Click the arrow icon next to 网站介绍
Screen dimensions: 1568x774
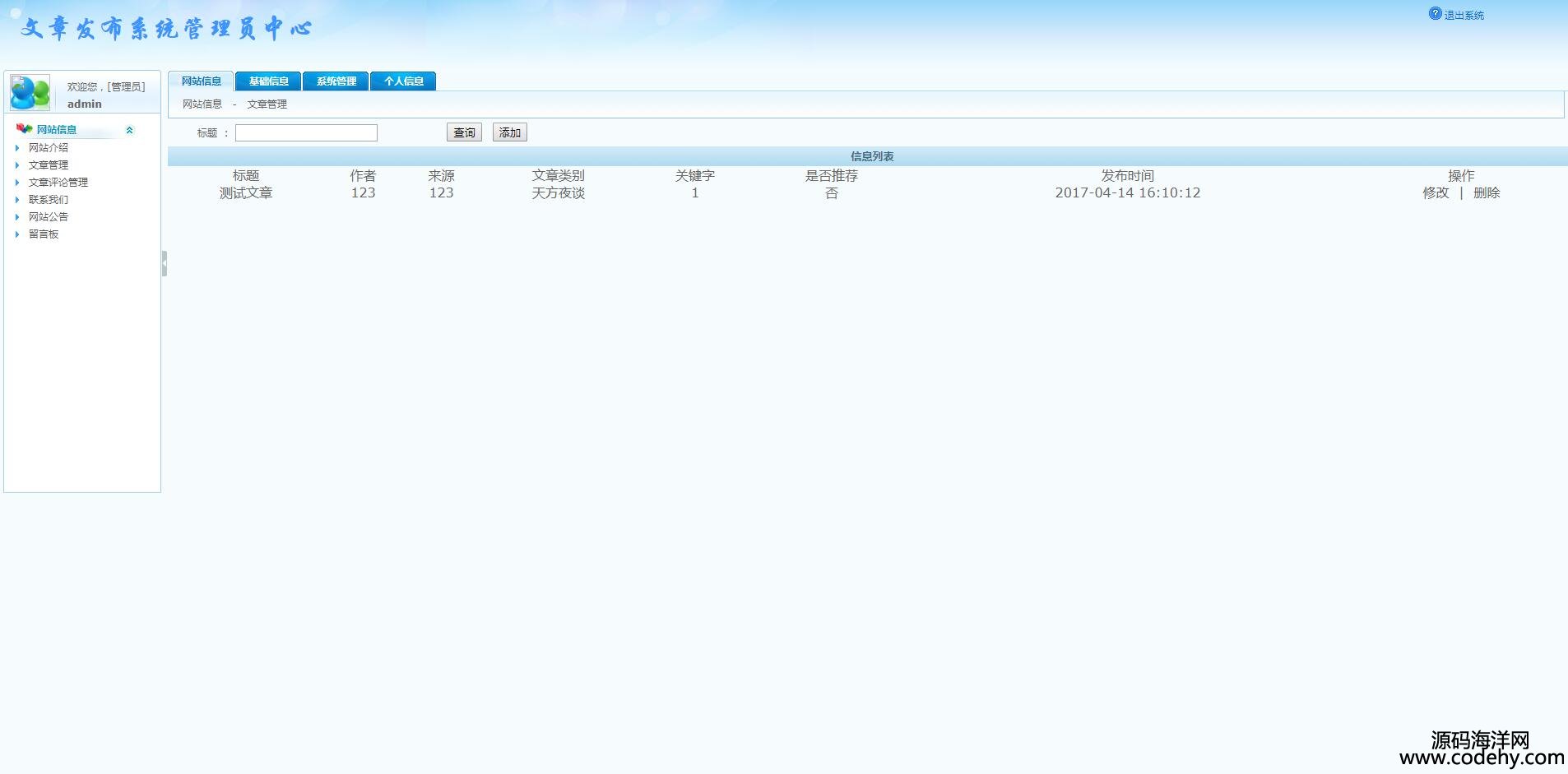pos(16,148)
